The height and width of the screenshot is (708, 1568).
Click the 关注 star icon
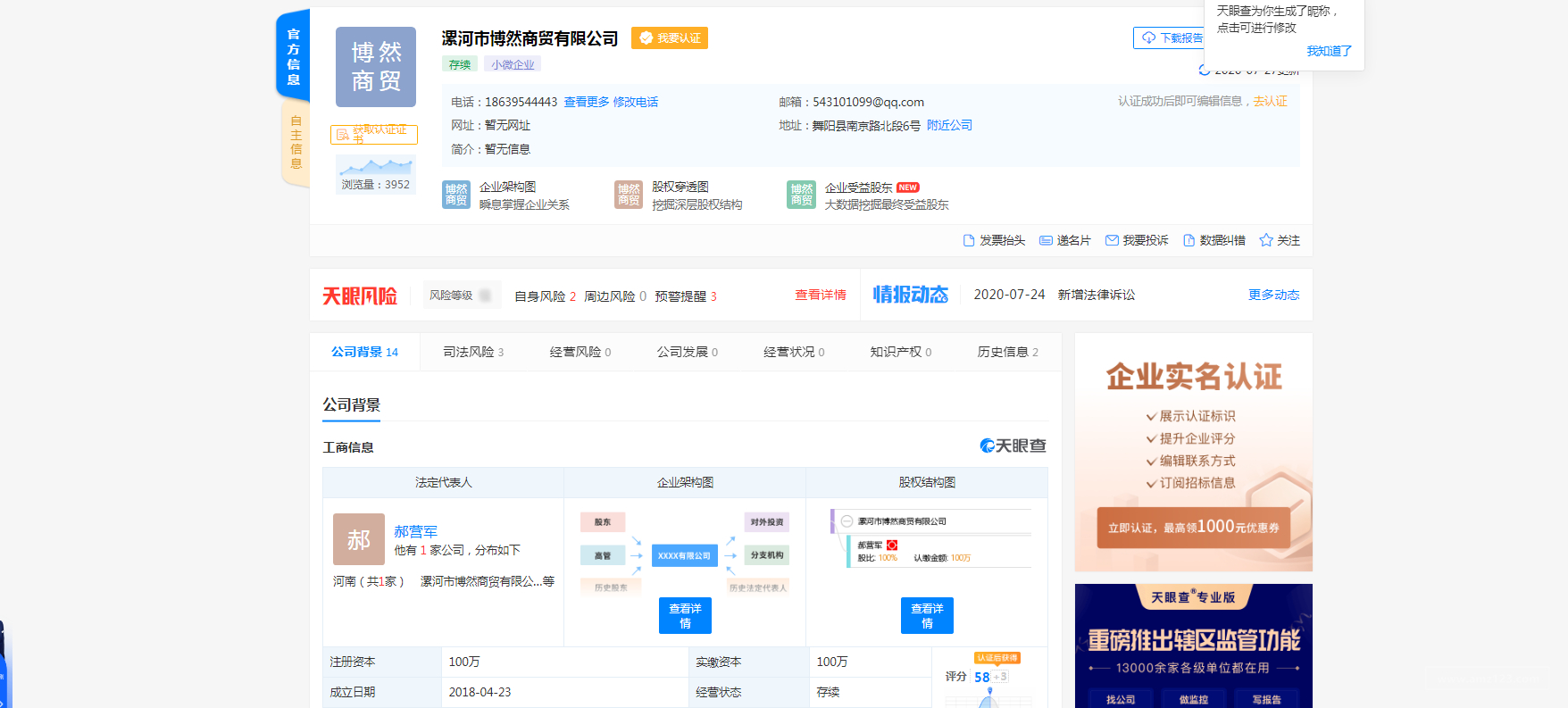click(1265, 240)
